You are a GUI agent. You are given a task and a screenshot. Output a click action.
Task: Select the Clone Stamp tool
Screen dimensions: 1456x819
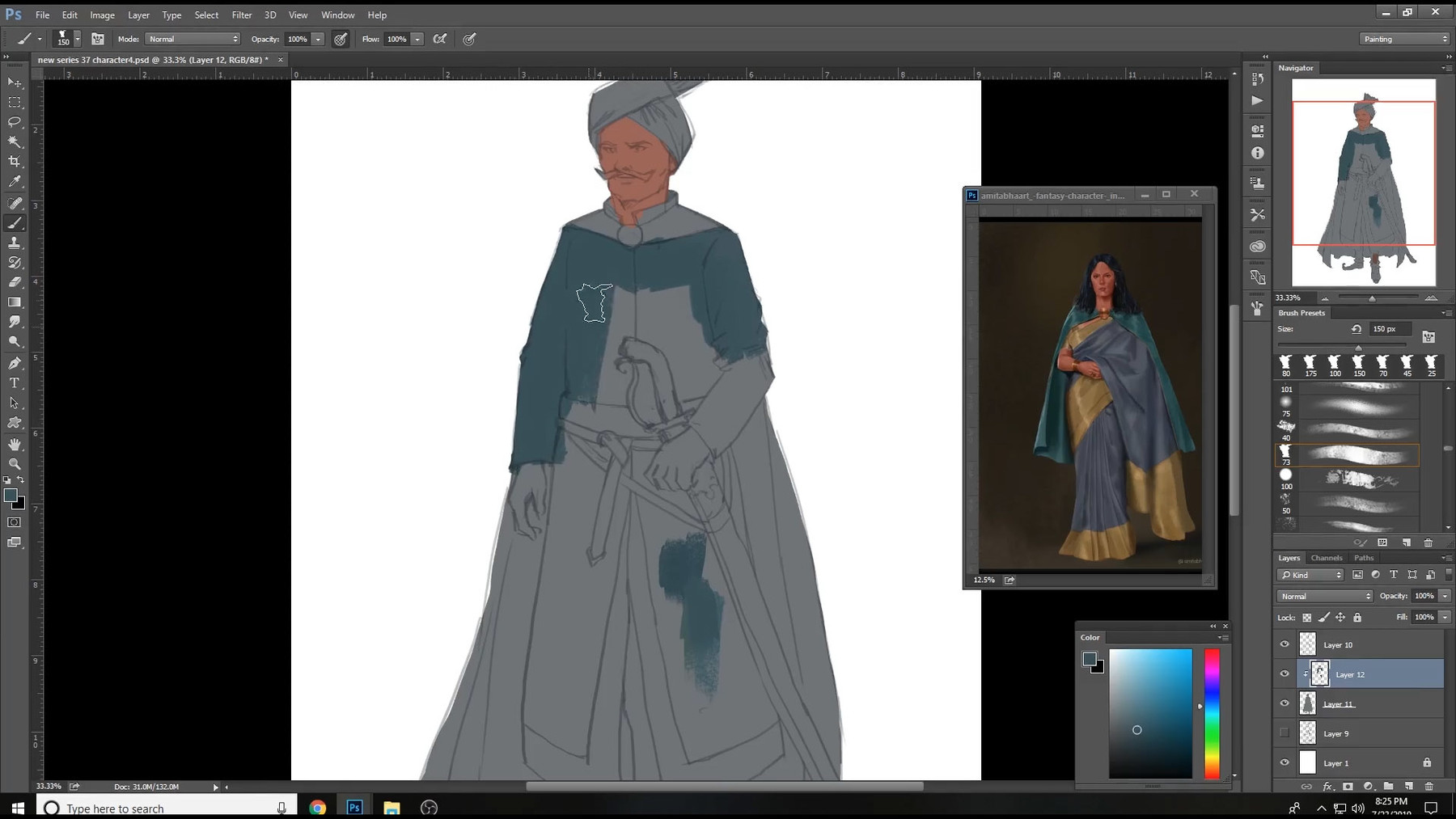tap(14, 242)
